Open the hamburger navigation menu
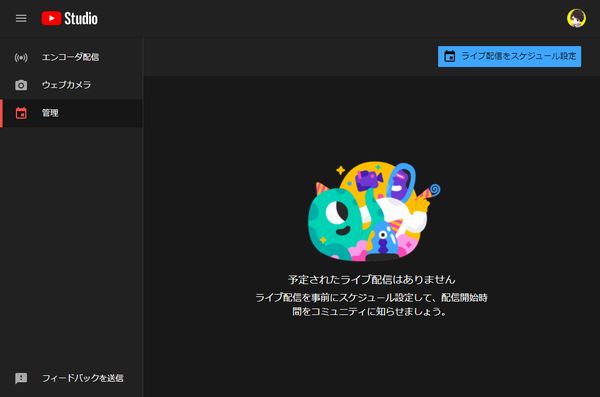The height and width of the screenshot is (397, 600). [x=21, y=18]
